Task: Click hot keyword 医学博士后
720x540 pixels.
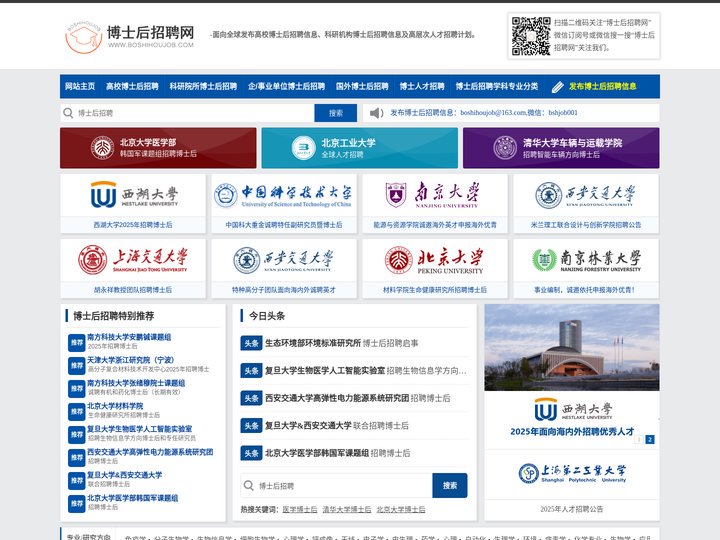Action: (300, 510)
